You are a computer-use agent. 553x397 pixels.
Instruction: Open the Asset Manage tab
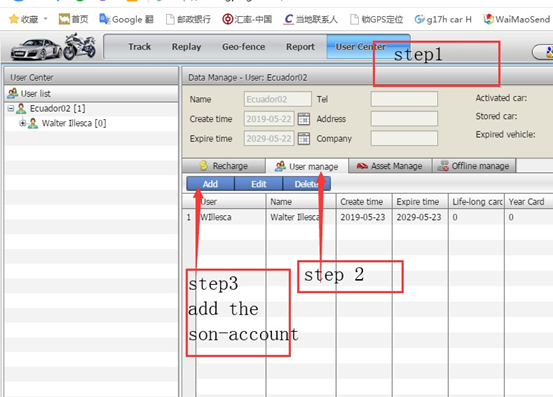tap(390, 166)
